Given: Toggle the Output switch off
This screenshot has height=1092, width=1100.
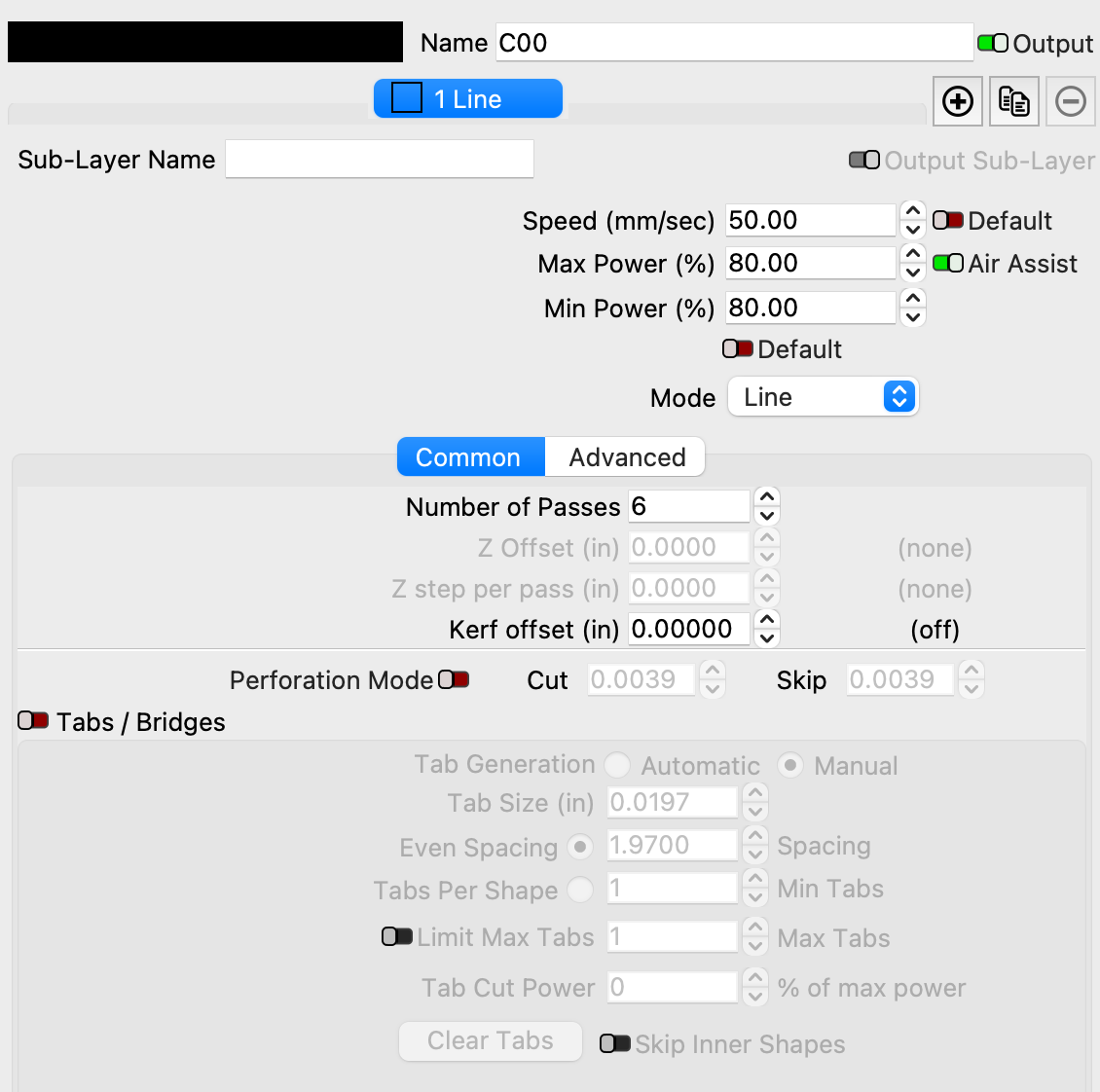Looking at the screenshot, I should tap(993, 44).
